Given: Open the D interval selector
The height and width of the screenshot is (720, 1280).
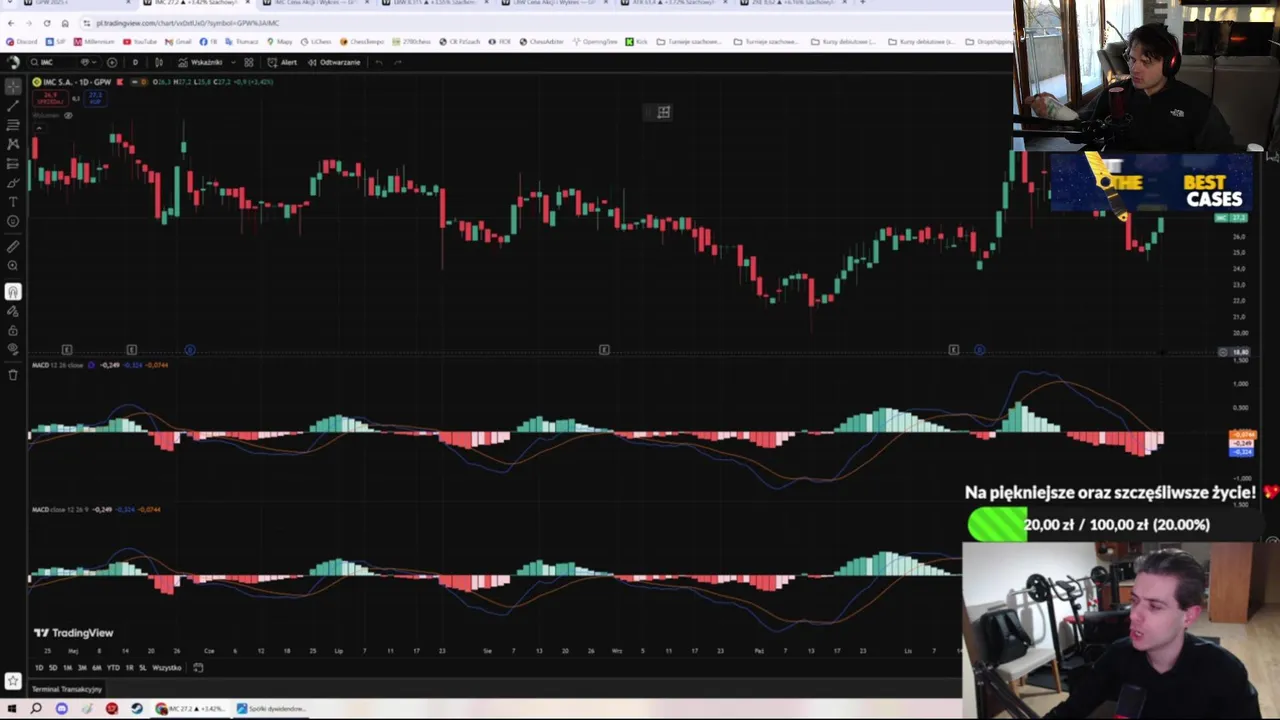Looking at the screenshot, I should point(135,62).
